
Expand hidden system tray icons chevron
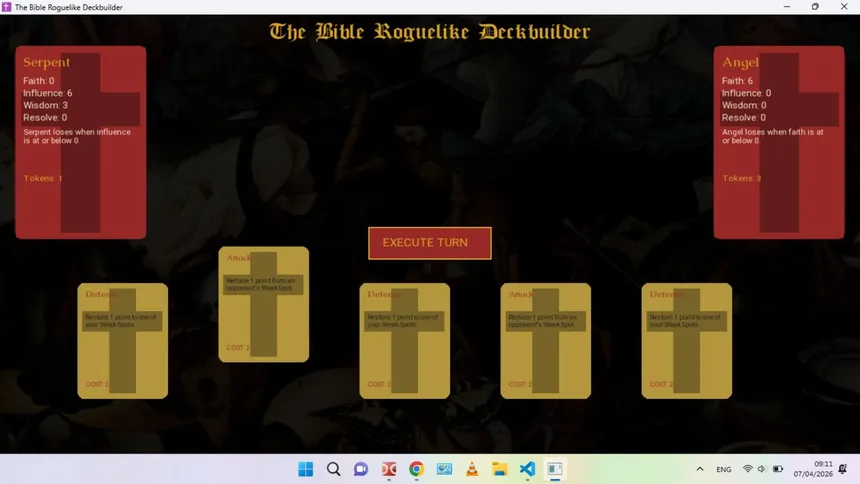pos(700,469)
